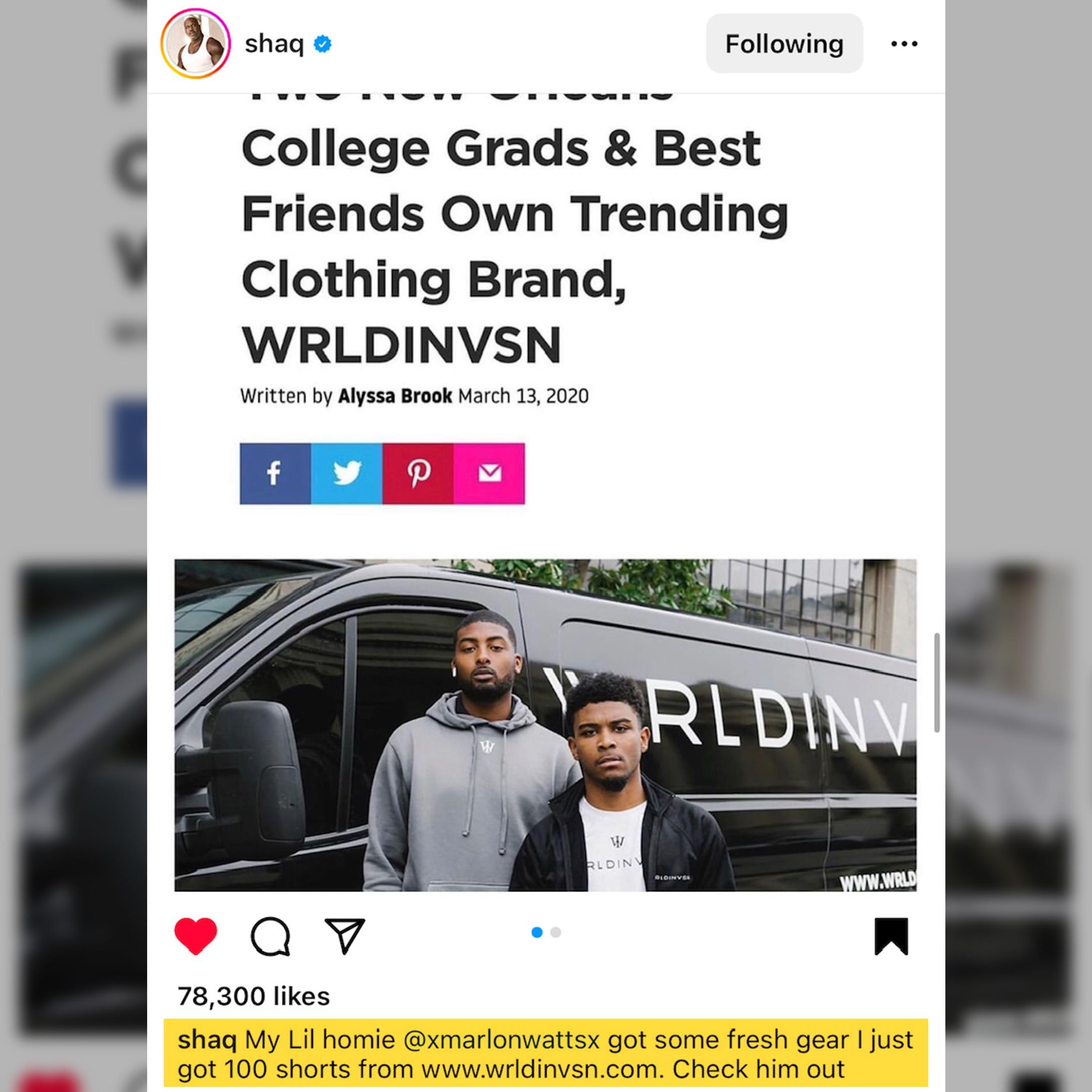Viewport: 1092px width, 1092px height.
Task: Share article on Twitter icon
Action: point(346,474)
